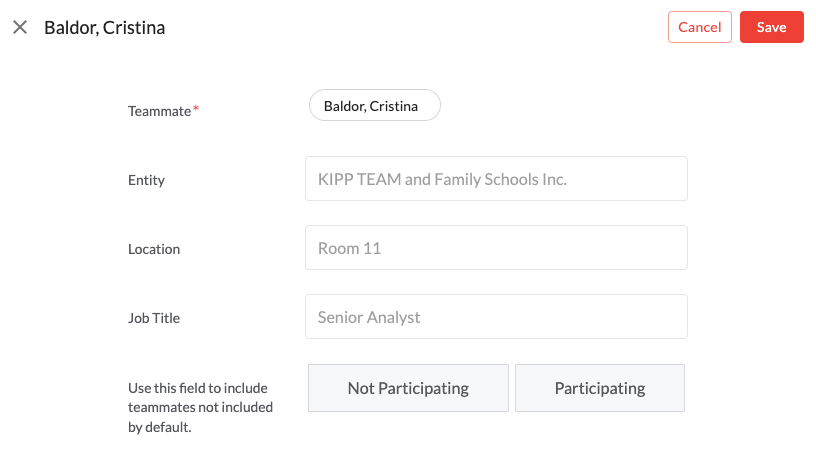Click the Teammate field label
Viewport: 816px width, 470px height.
coord(159,112)
